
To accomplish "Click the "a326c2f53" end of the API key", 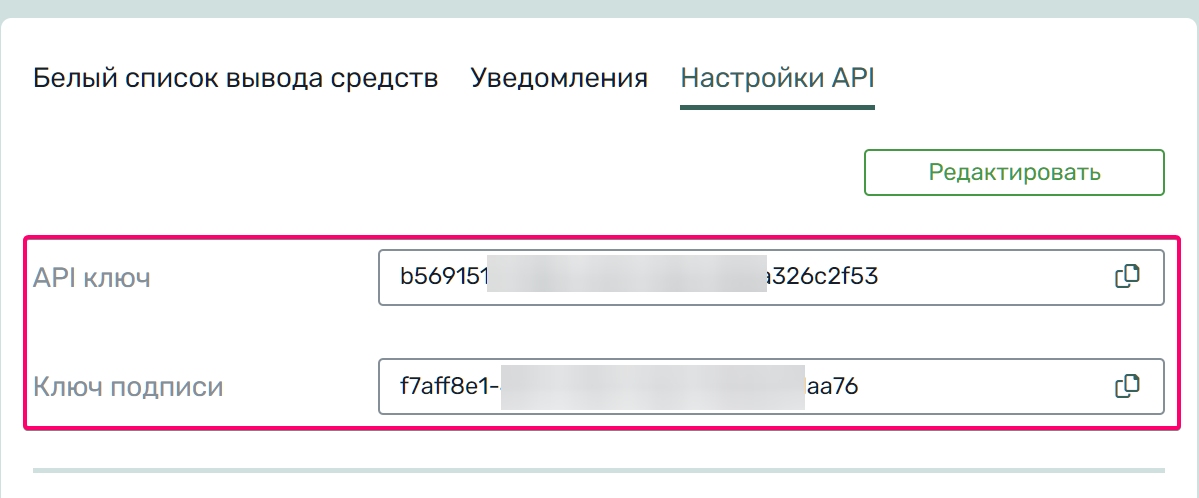I will coord(821,277).
